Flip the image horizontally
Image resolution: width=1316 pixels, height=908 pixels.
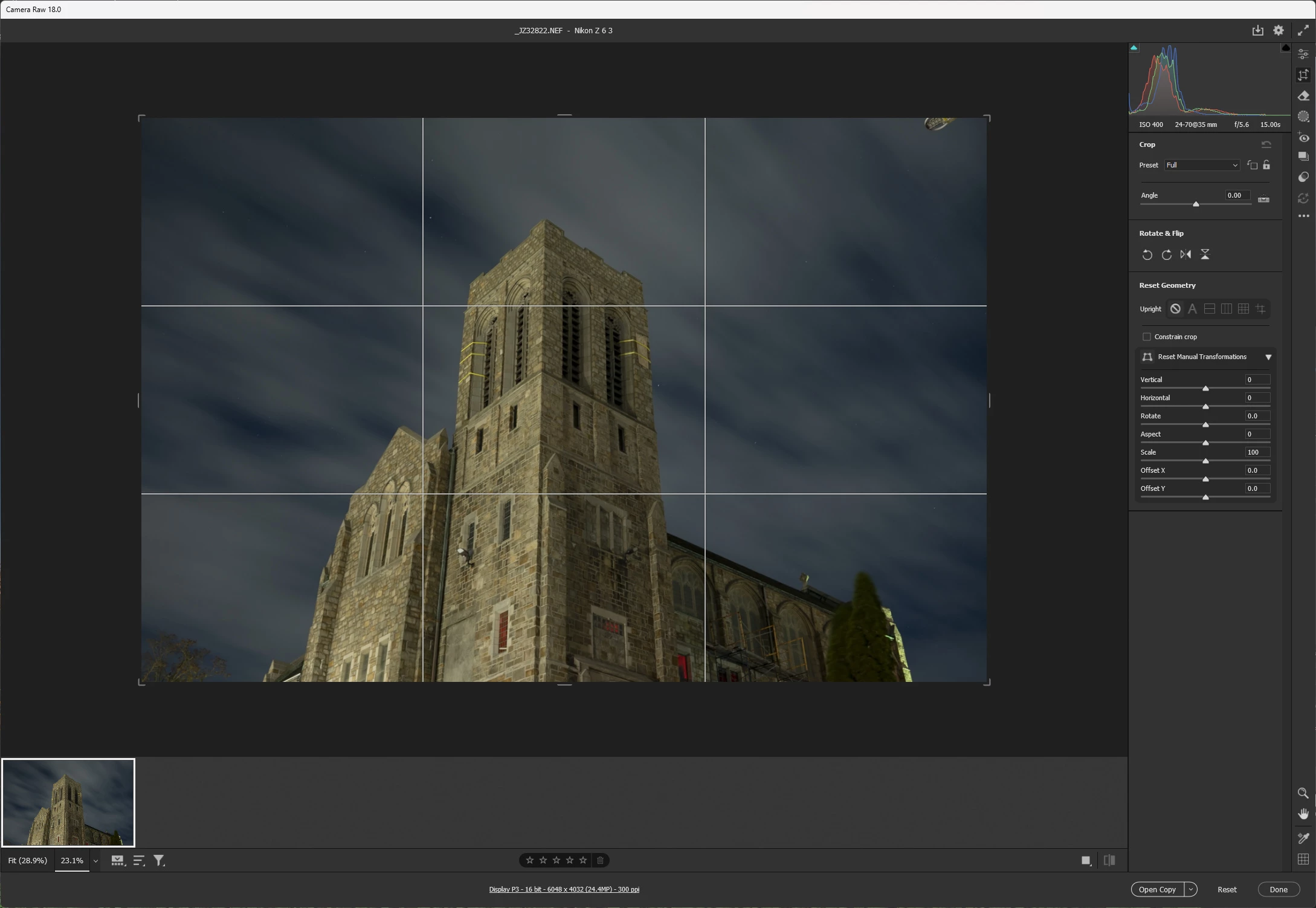(x=1185, y=255)
